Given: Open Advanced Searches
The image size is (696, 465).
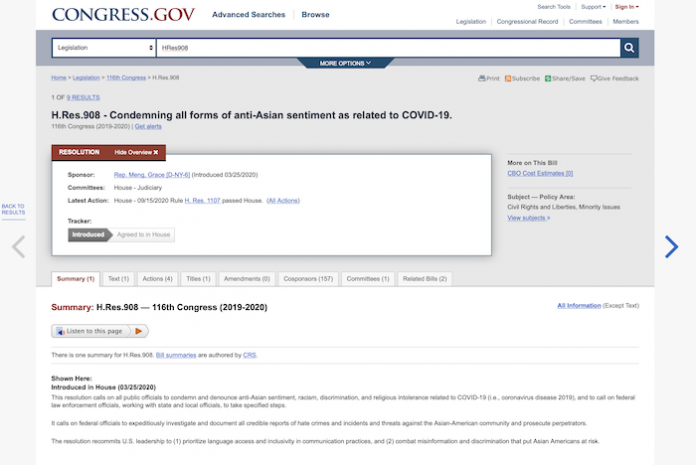Looking at the screenshot, I should pyautogui.click(x=249, y=15).
